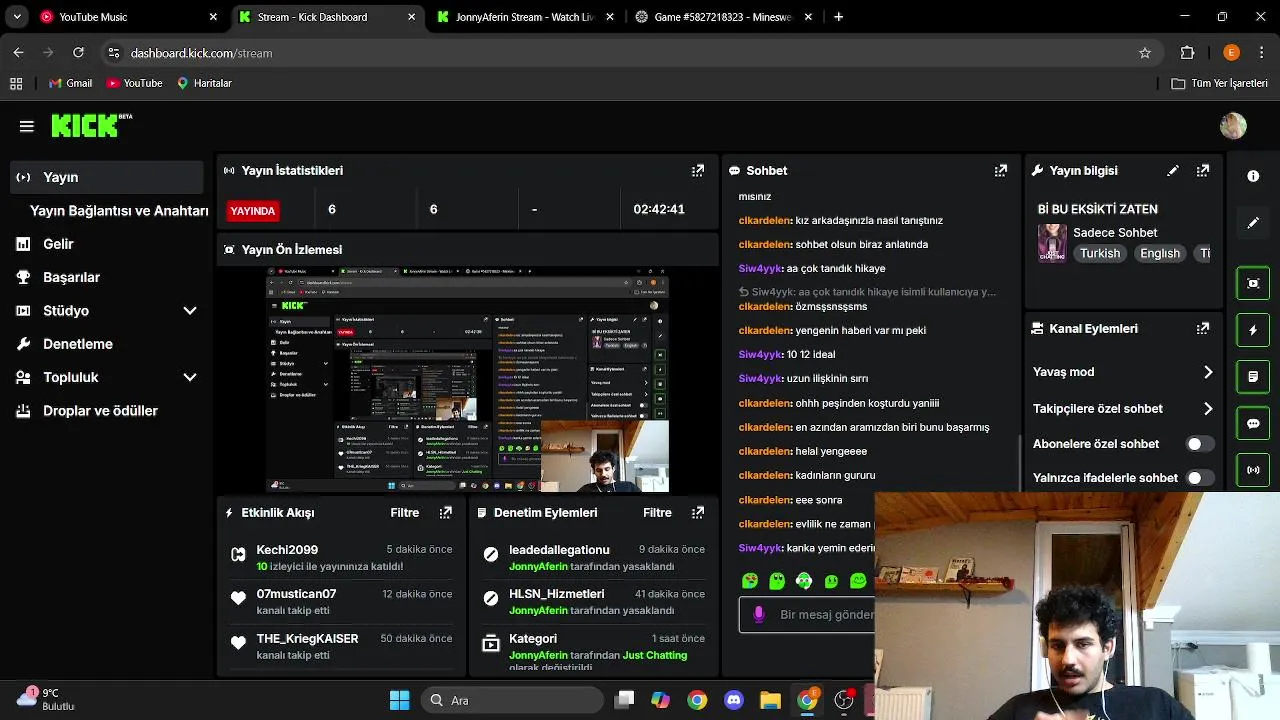The image size is (1280, 720).
Task: Click the info icon in right sidebar
Action: point(1253,176)
